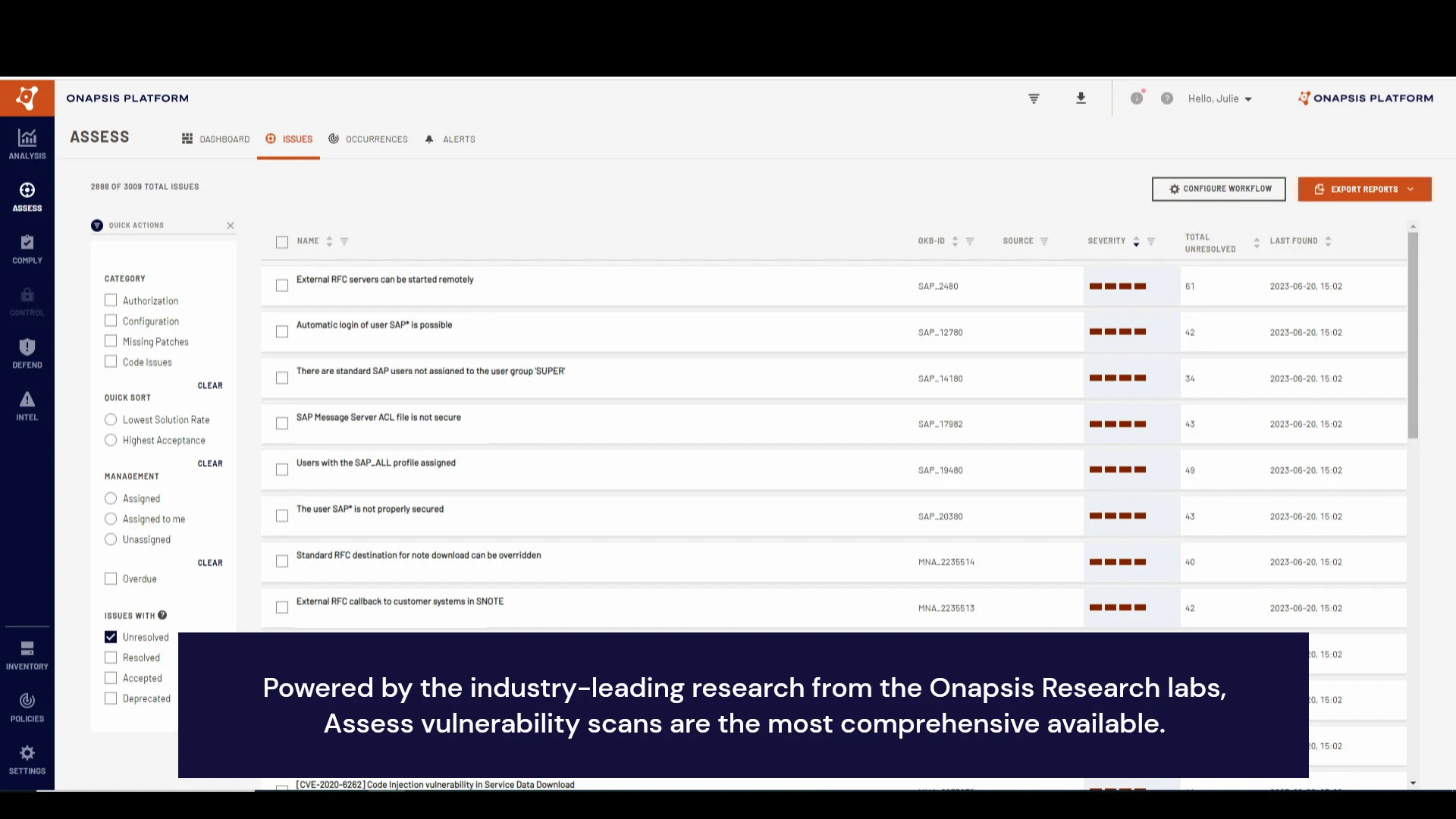Open Policies from the sidebar
This screenshot has width=1456, height=819.
(x=27, y=707)
